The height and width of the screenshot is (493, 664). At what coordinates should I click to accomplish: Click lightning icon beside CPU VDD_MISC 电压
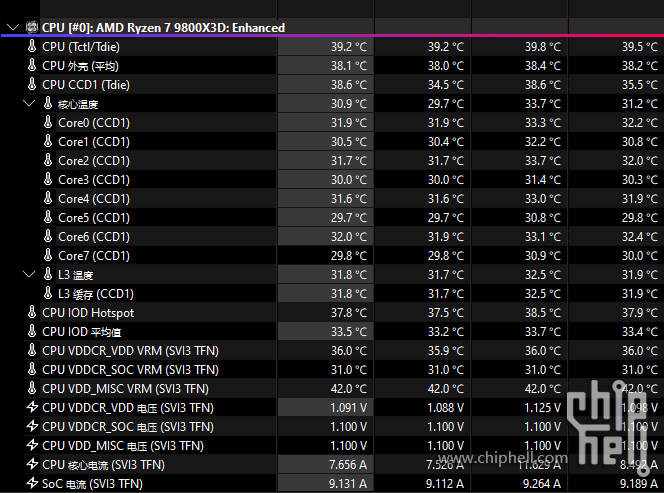click(32, 445)
